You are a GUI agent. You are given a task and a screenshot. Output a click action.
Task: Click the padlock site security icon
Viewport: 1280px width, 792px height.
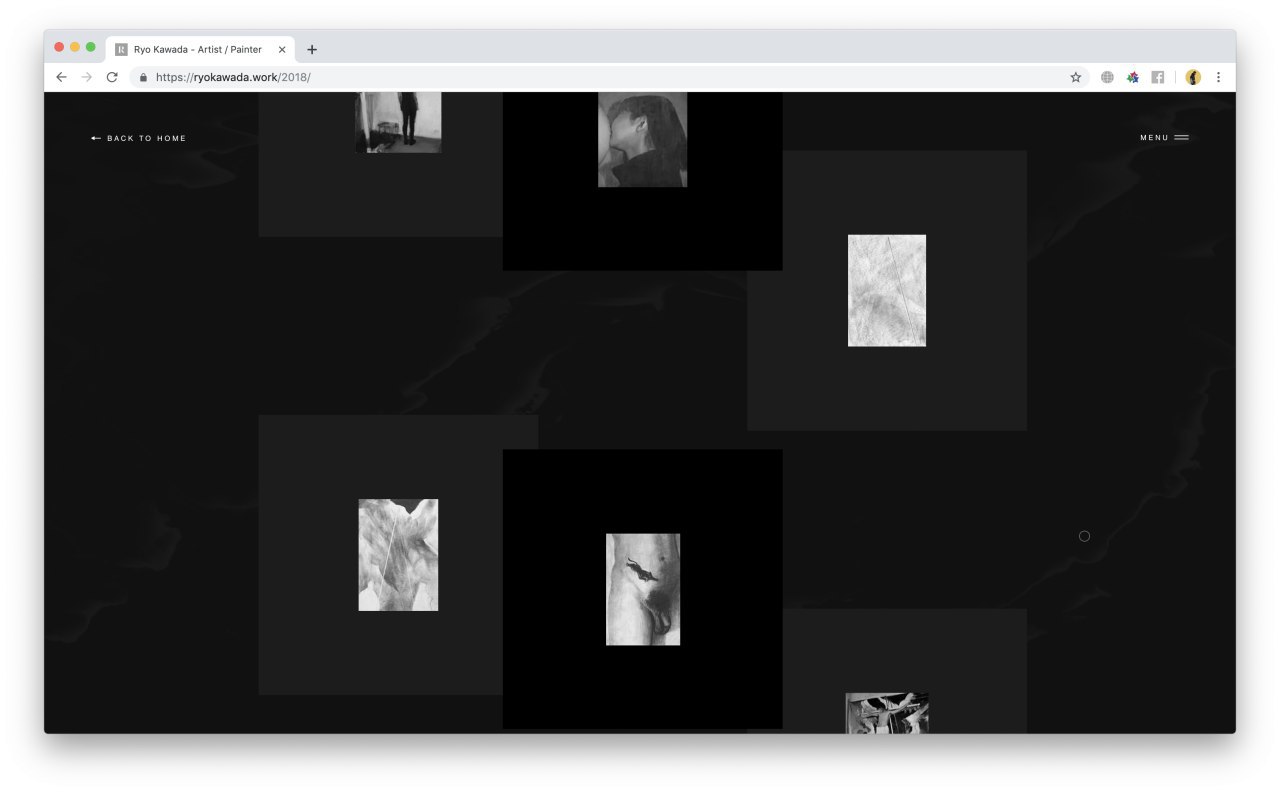point(144,77)
